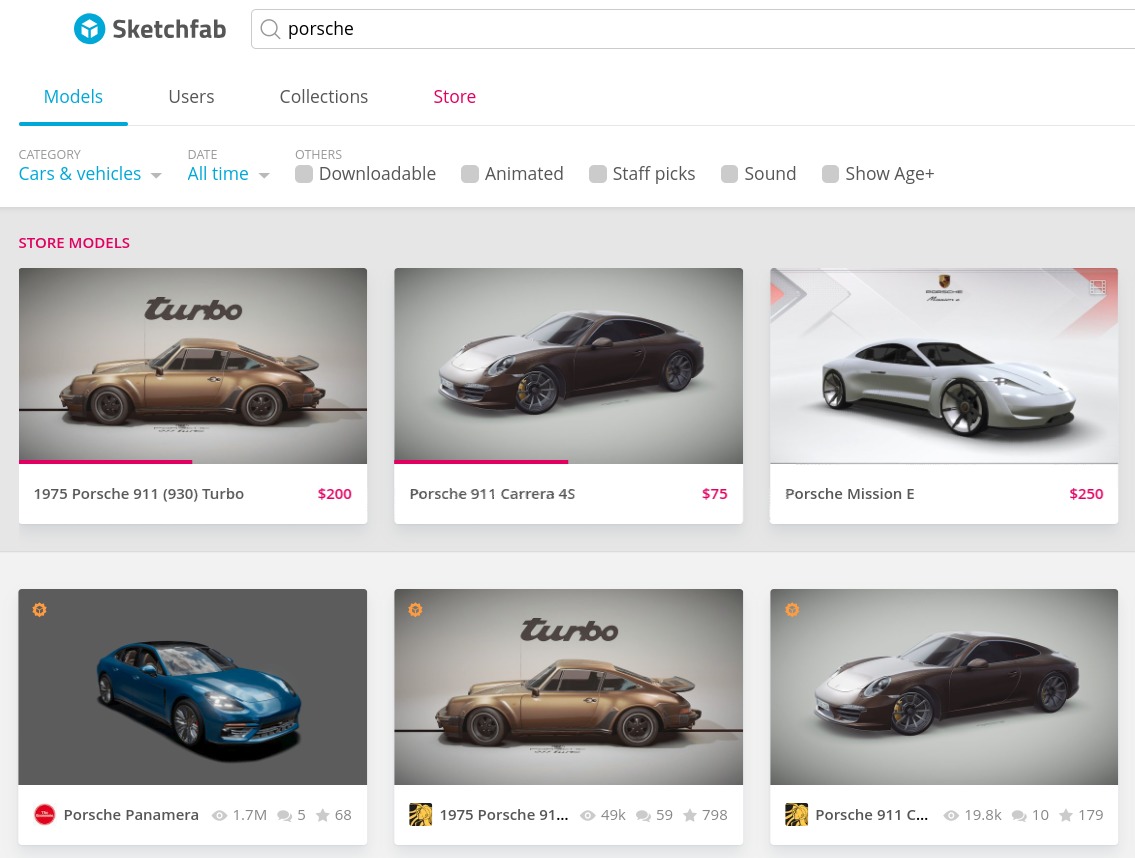Enable the Animated filter checkbox
Image resolution: width=1135 pixels, height=858 pixels.
point(470,174)
